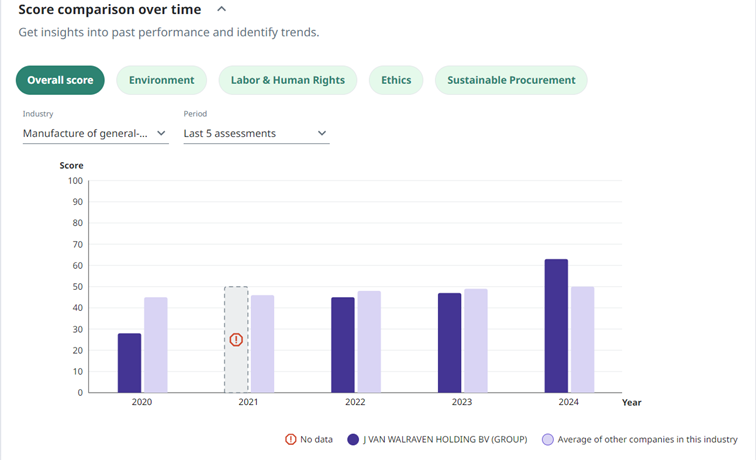Collapse the Score comparison over time section
The width and height of the screenshot is (756, 460).
pyautogui.click(x=221, y=10)
